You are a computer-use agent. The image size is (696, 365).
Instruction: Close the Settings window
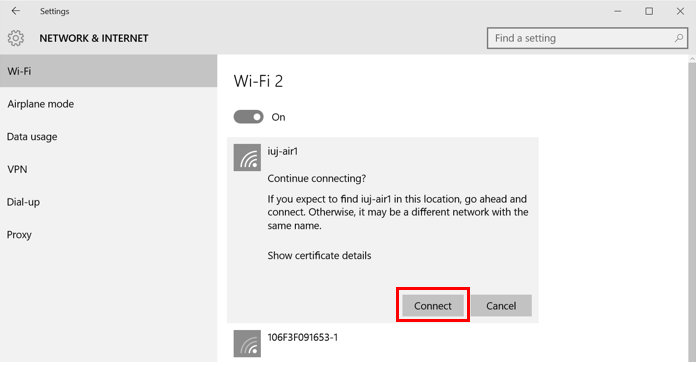[680, 11]
